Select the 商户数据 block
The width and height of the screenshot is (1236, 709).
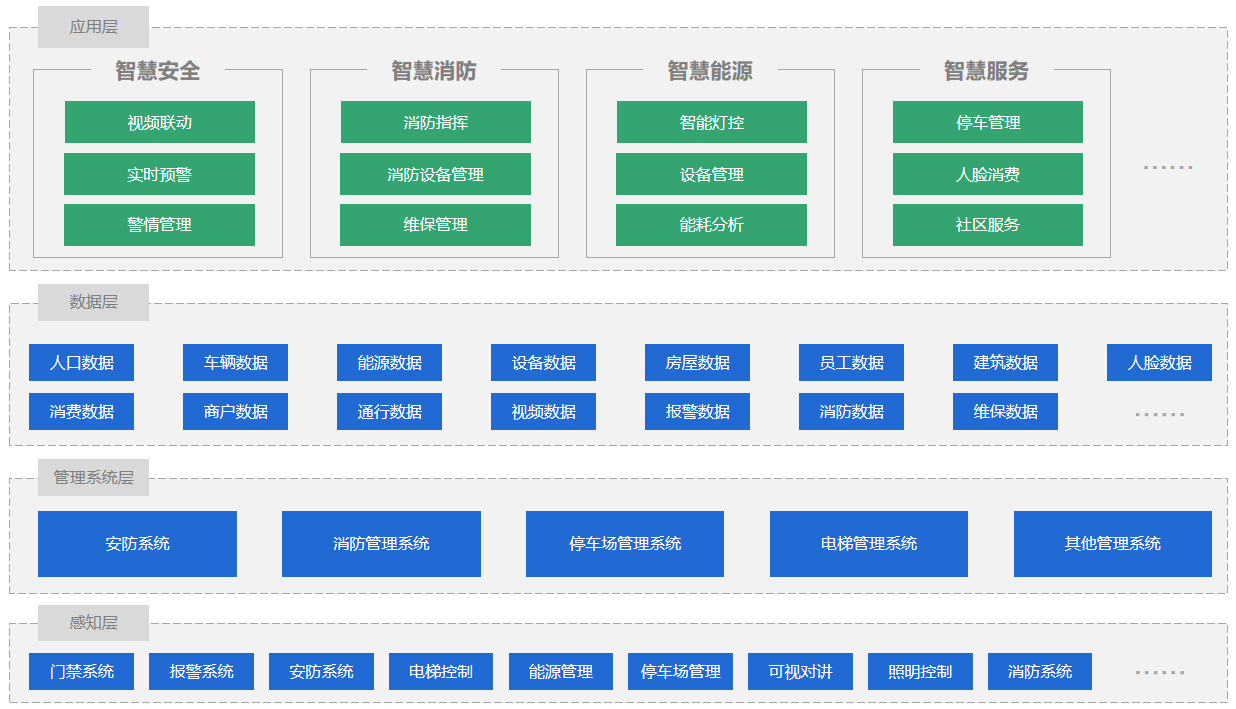tap(235, 412)
